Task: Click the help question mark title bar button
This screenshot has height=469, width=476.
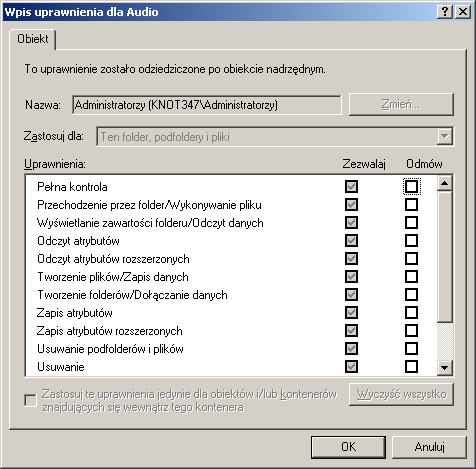Action: pyautogui.click(x=445, y=12)
